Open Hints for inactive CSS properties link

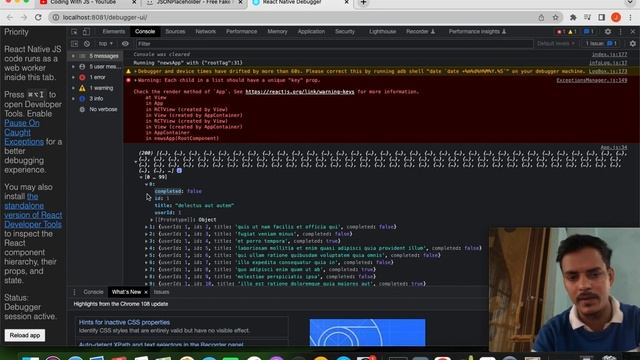[x=124, y=322]
